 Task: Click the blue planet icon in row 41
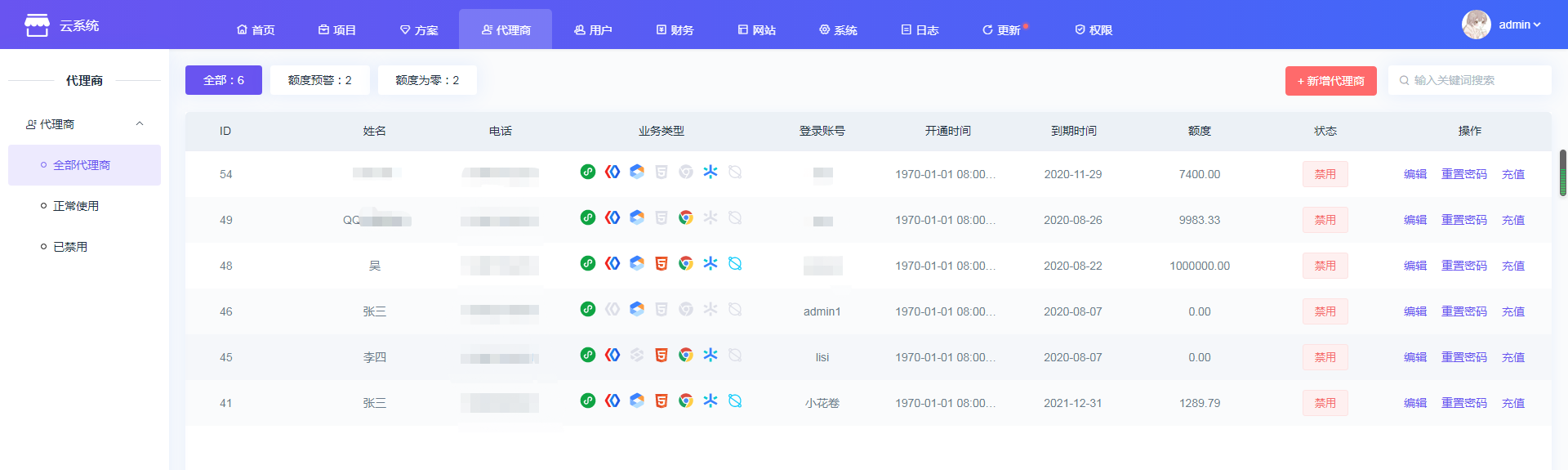click(735, 401)
